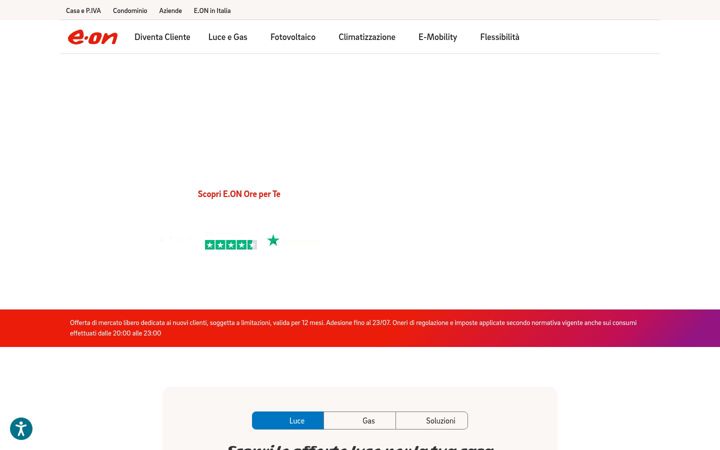The height and width of the screenshot is (450, 720).
Task: Open the Diventa Cliente menu
Action: tap(162, 37)
